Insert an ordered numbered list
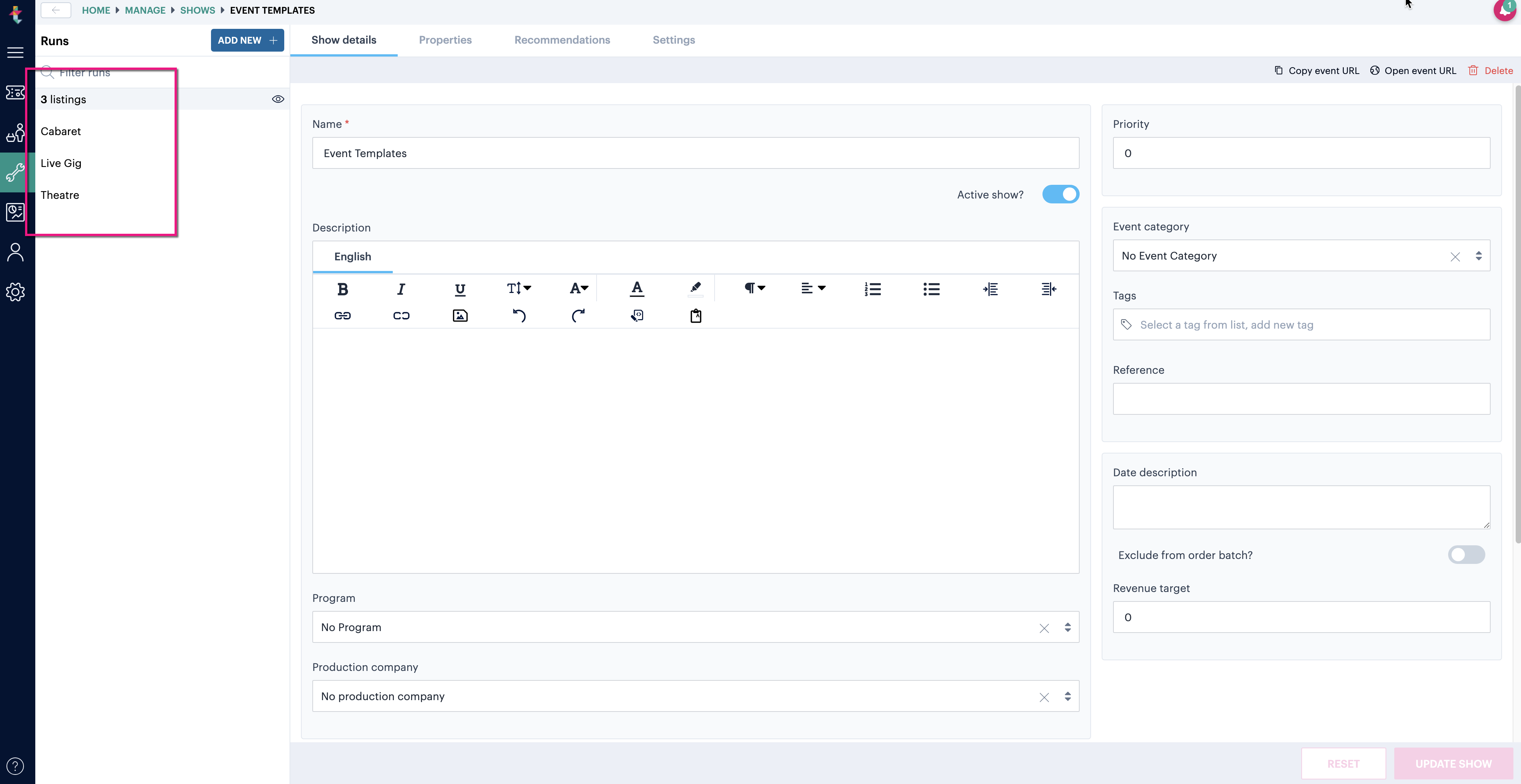1521x784 pixels. [x=872, y=289]
